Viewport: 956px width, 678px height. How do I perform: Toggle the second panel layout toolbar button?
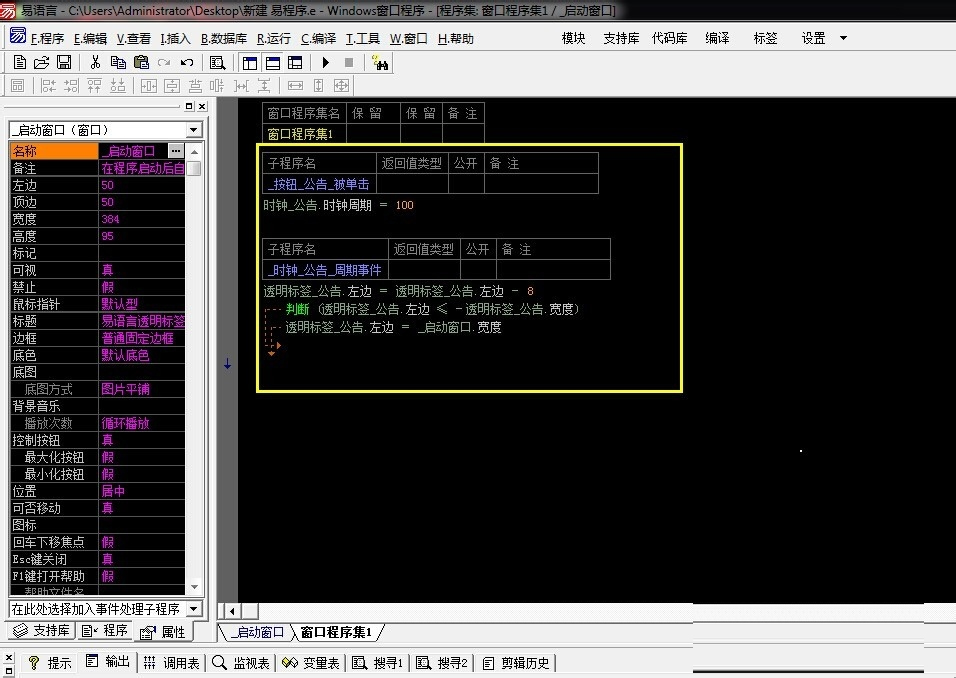(272, 63)
